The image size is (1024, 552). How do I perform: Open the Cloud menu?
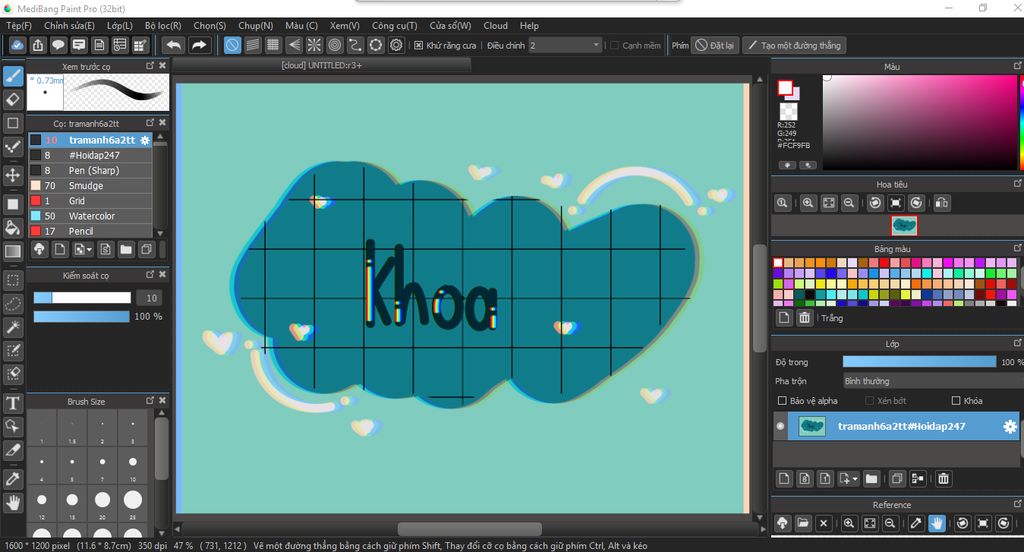click(x=496, y=25)
